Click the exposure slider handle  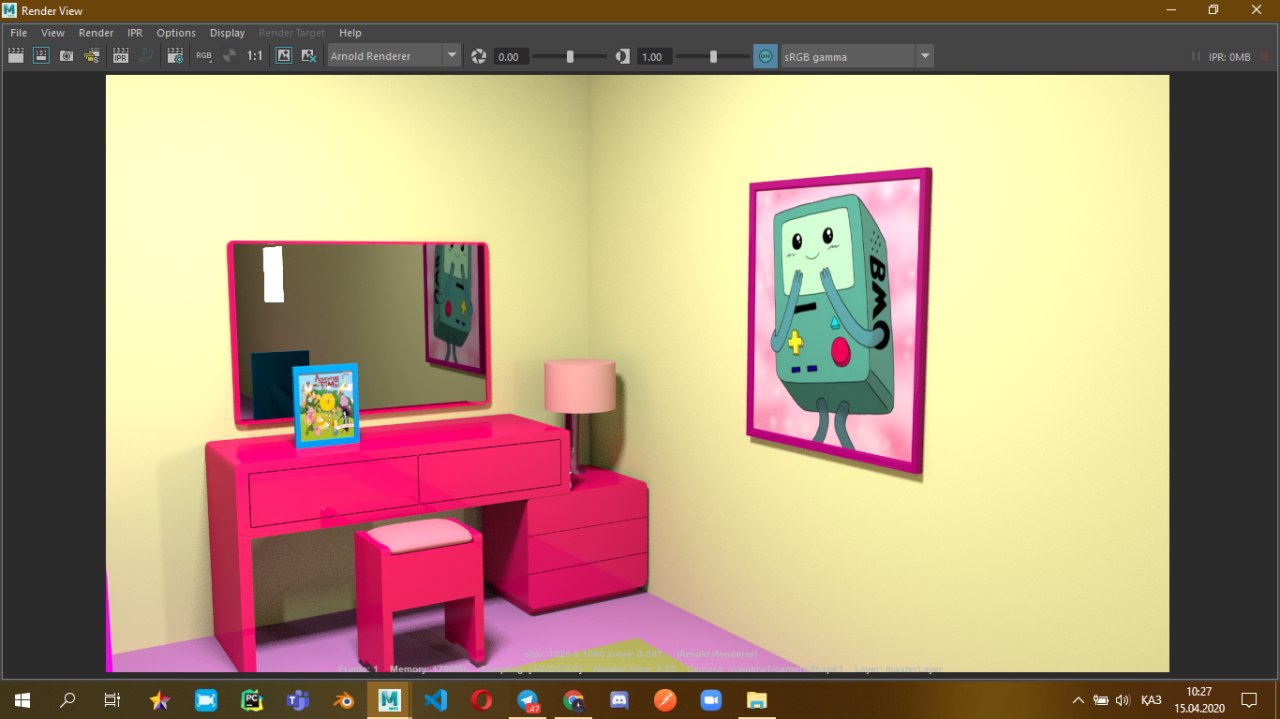(x=570, y=56)
